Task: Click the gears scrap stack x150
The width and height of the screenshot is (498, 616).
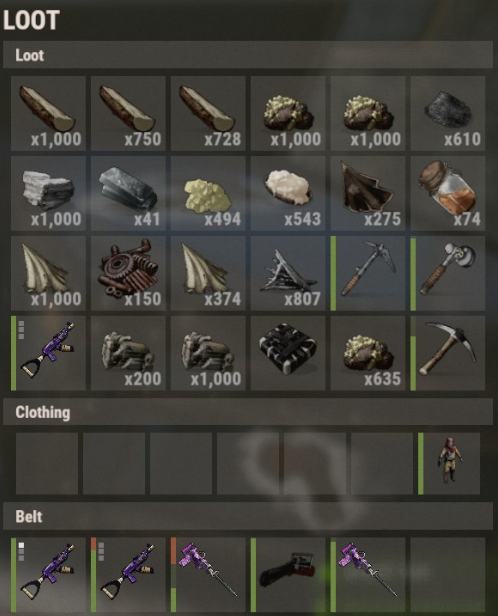Action: pos(128,273)
